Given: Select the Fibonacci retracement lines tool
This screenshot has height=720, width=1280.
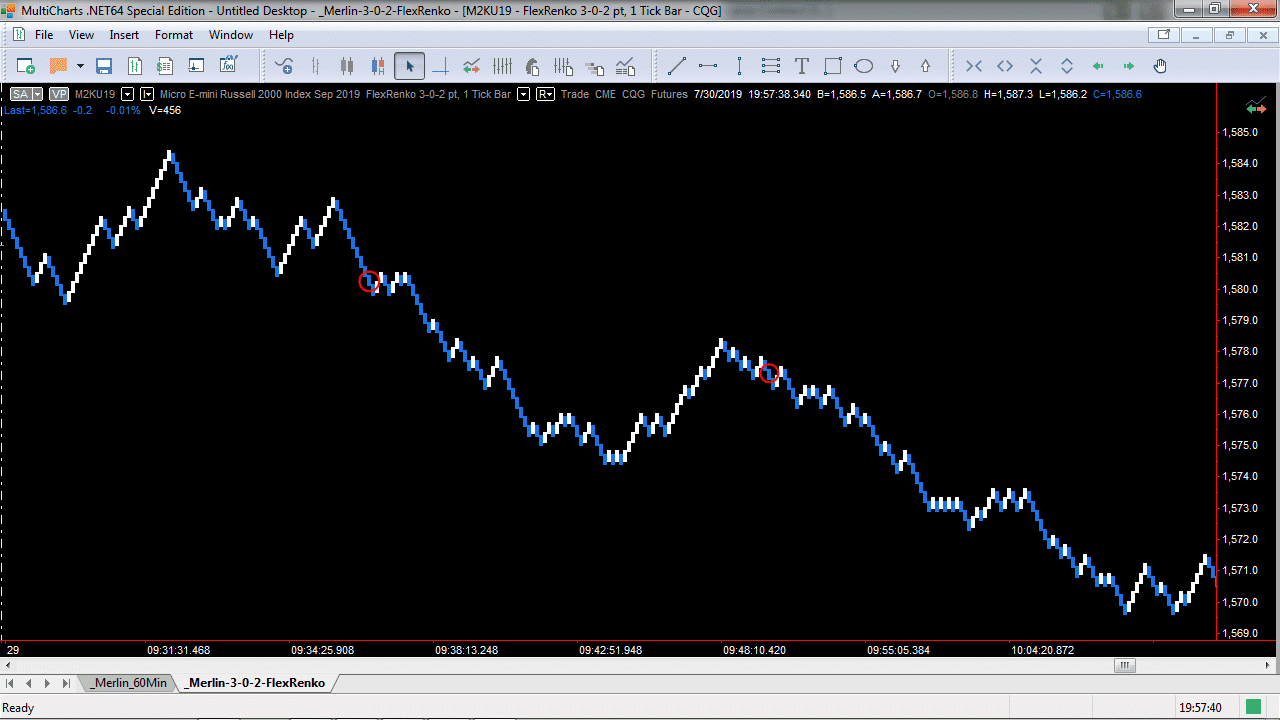Looking at the screenshot, I should (x=770, y=66).
